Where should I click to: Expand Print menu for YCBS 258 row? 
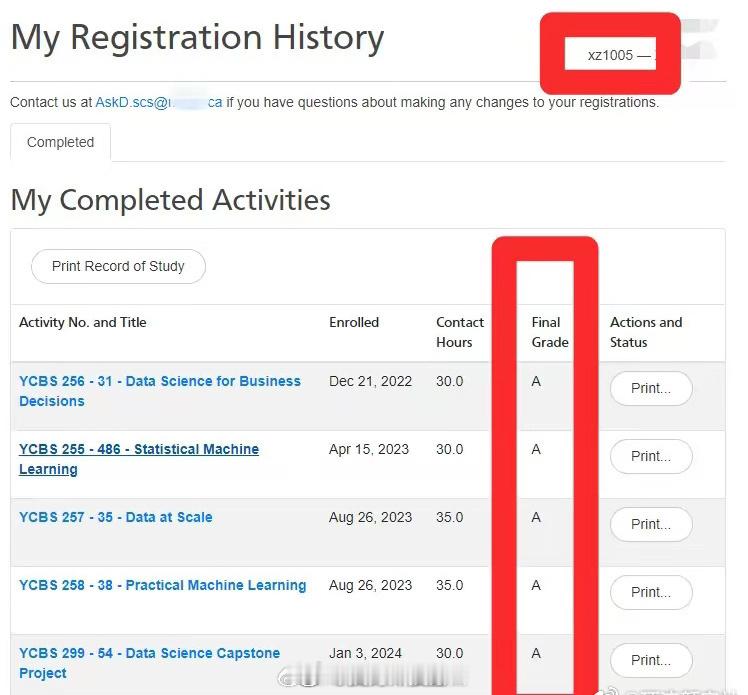coord(651,592)
